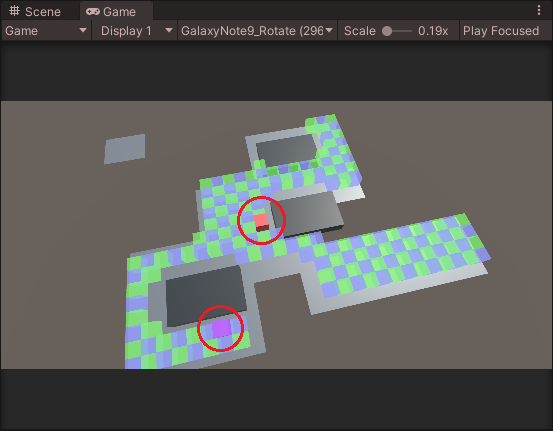The image size is (553, 431).
Task: Open the Game view mode dropdown
Action: coord(46,31)
